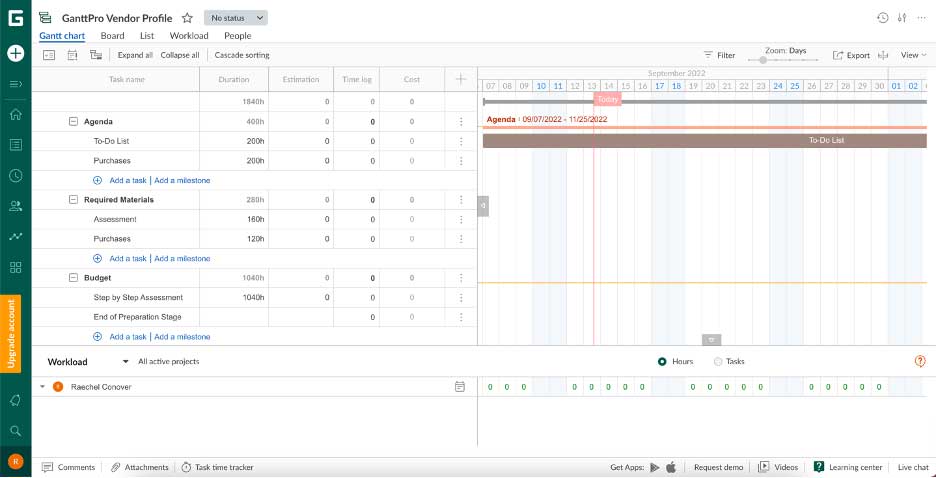Star the GanttPro Vendor Profile project
Screen dimensions: 936x478
187,18
